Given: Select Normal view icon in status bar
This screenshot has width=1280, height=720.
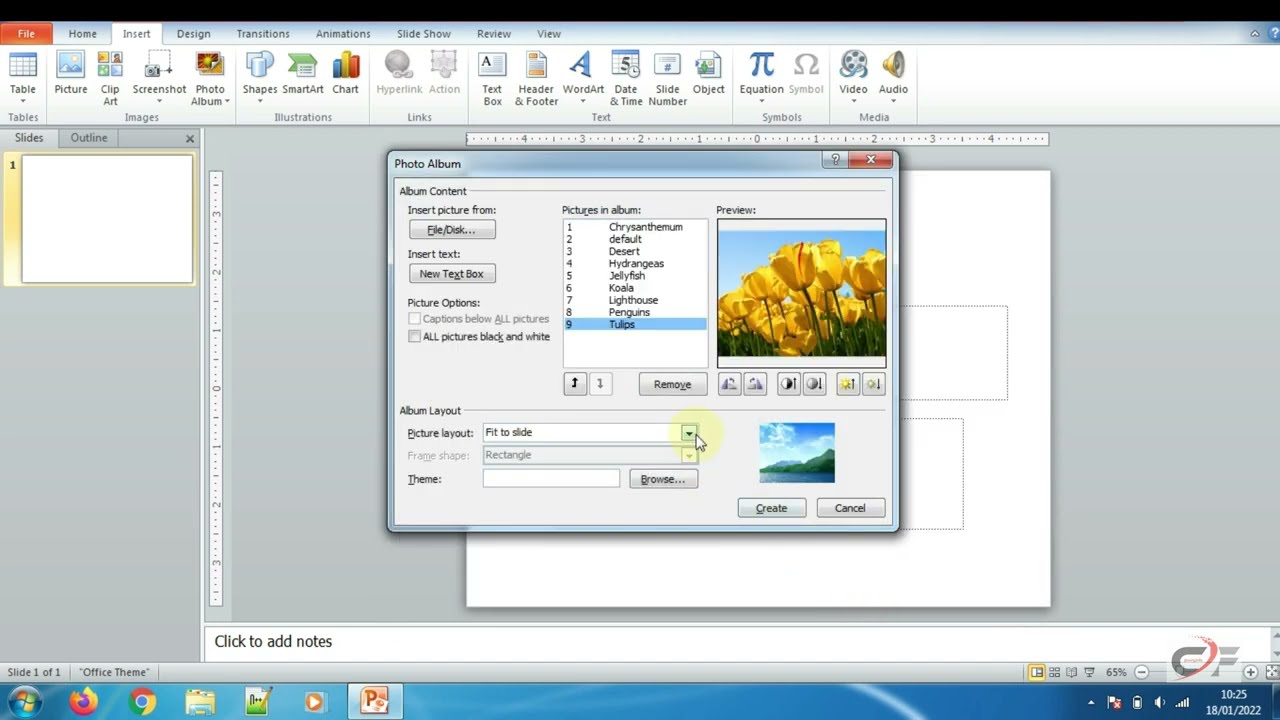Looking at the screenshot, I should (x=1037, y=672).
